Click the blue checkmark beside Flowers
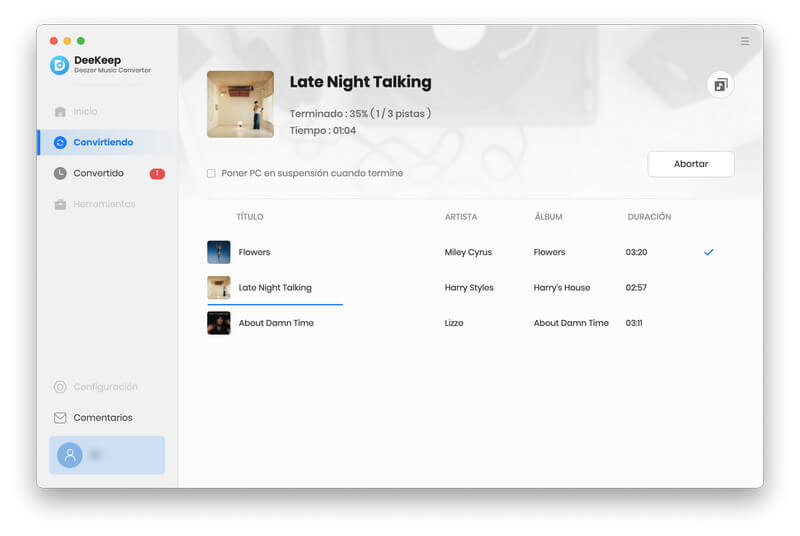 tap(708, 252)
